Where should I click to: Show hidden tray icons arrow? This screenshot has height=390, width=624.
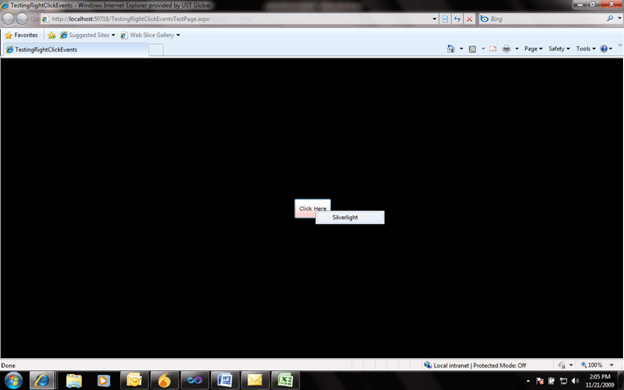click(x=528, y=381)
